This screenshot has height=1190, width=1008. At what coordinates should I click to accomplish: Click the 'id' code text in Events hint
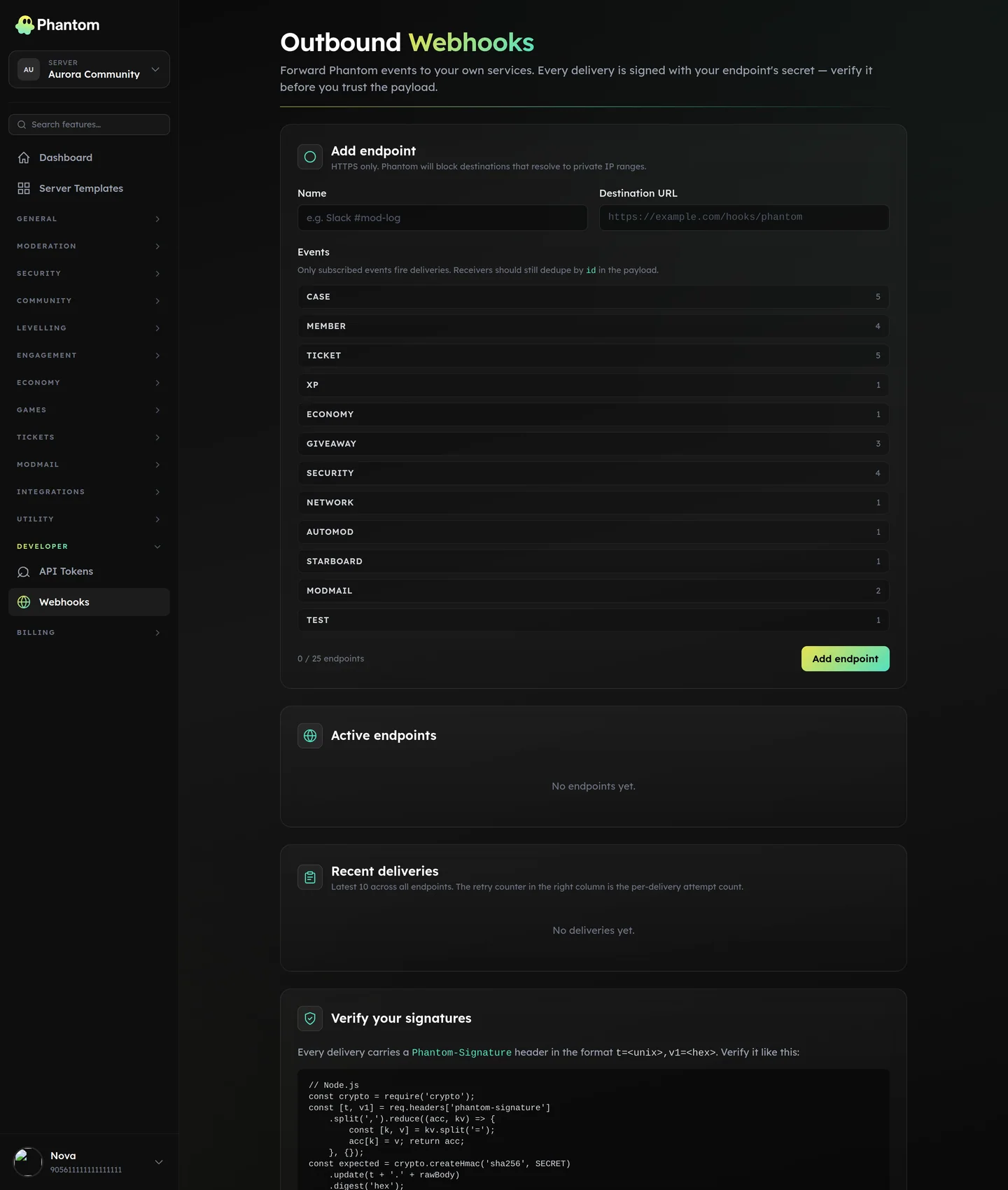[591, 270]
